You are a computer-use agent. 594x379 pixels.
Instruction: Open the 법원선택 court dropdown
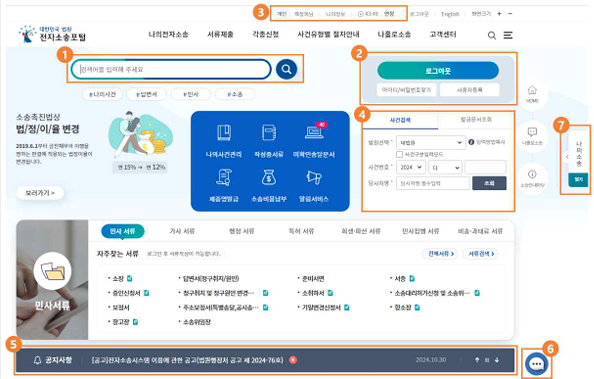coord(431,143)
